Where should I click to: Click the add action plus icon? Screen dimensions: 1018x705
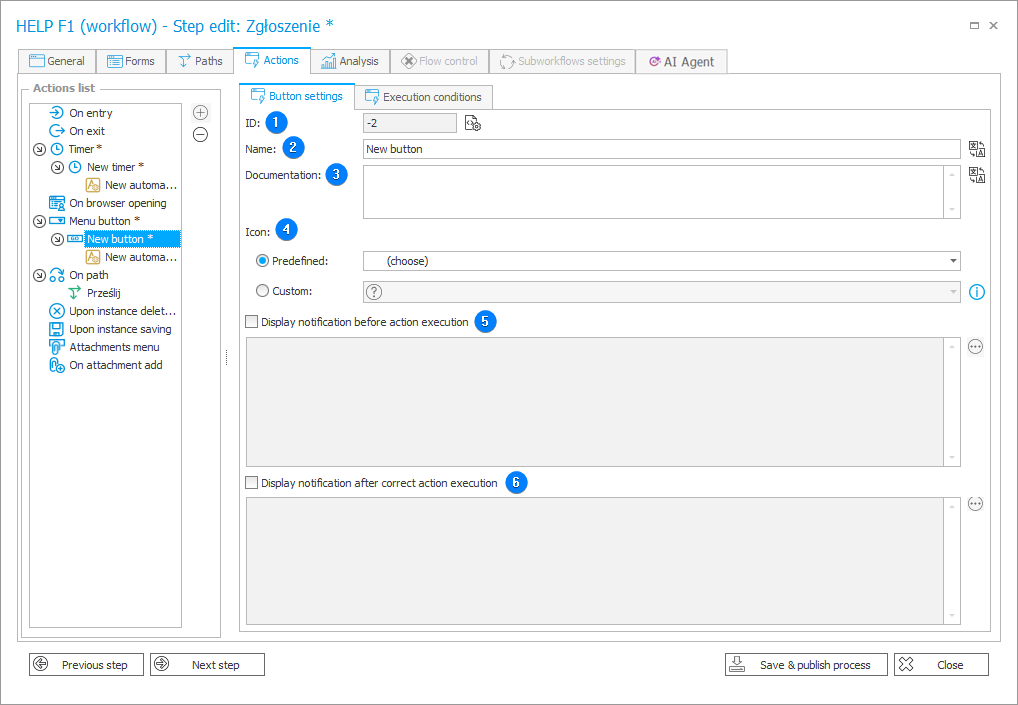click(x=200, y=113)
